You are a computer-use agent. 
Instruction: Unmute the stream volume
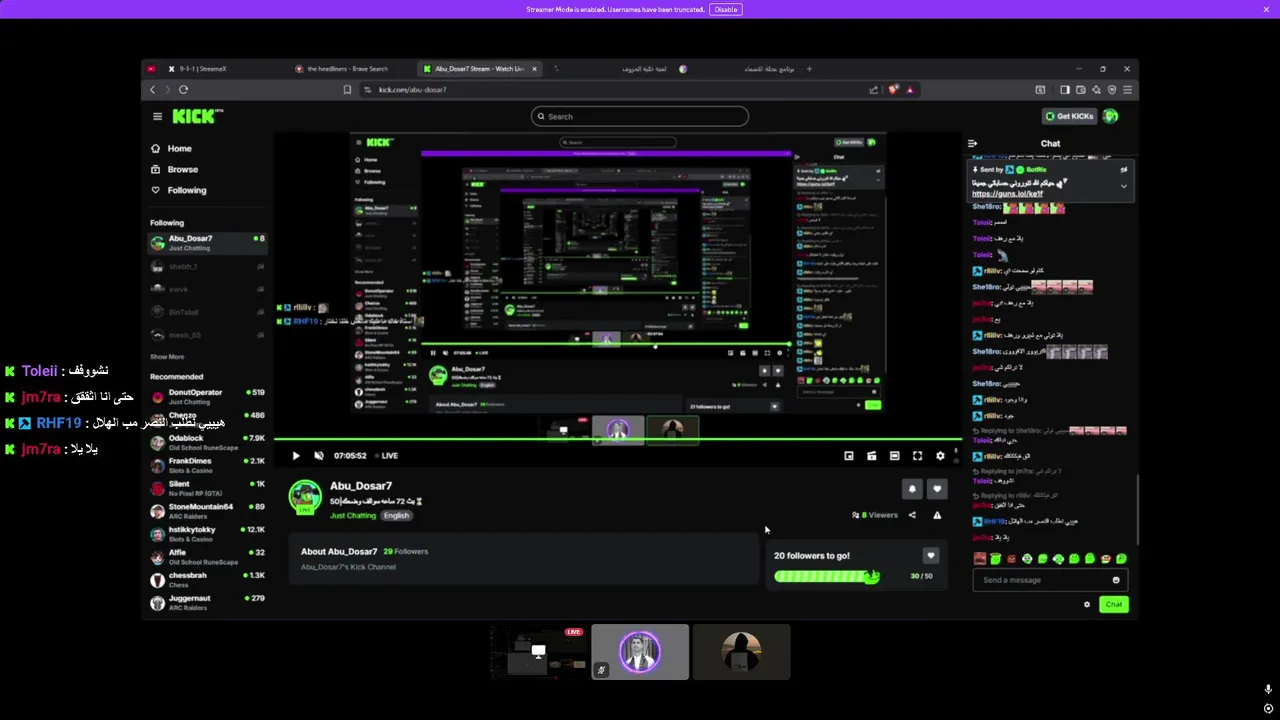pos(319,456)
